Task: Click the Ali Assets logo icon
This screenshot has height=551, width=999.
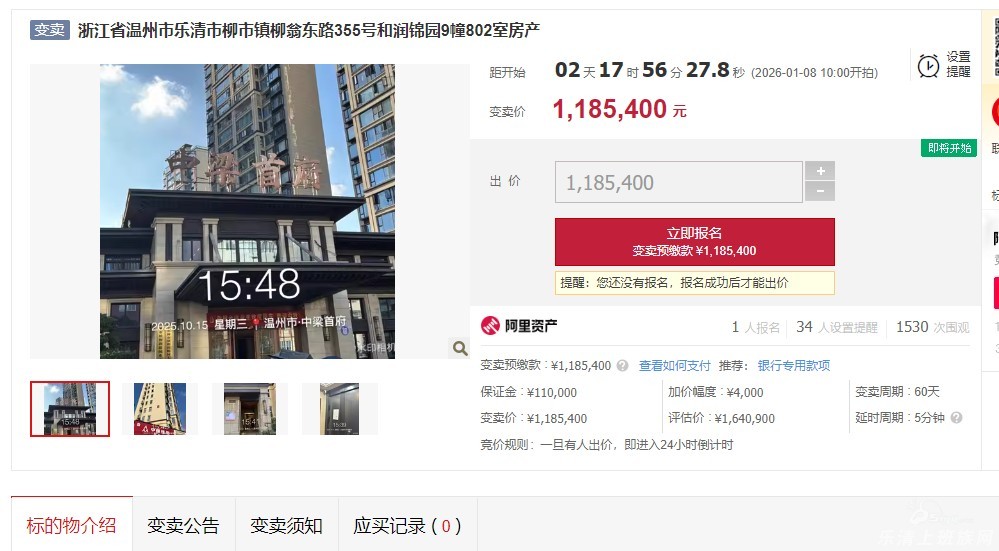Action: pyautogui.click(x=490, y=326)
